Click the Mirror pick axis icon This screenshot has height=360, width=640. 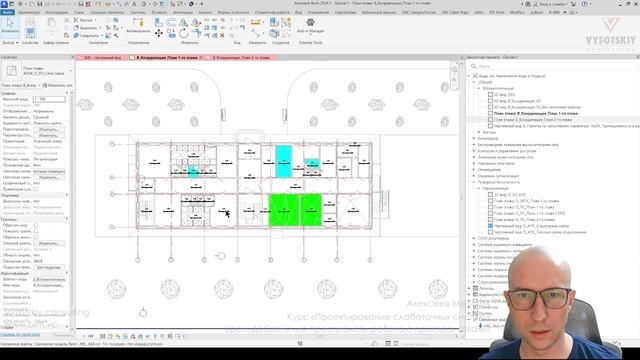click(x=184, y=22)
